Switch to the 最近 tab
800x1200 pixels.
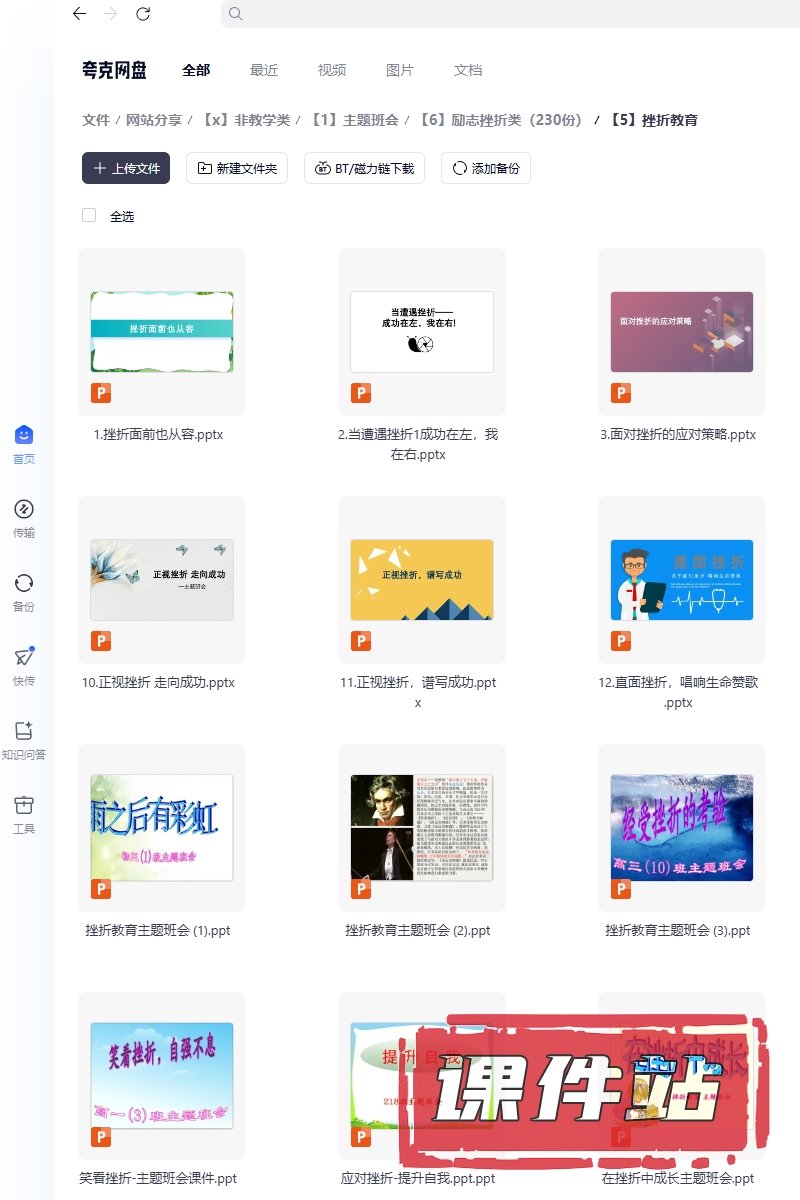(264, 70)
